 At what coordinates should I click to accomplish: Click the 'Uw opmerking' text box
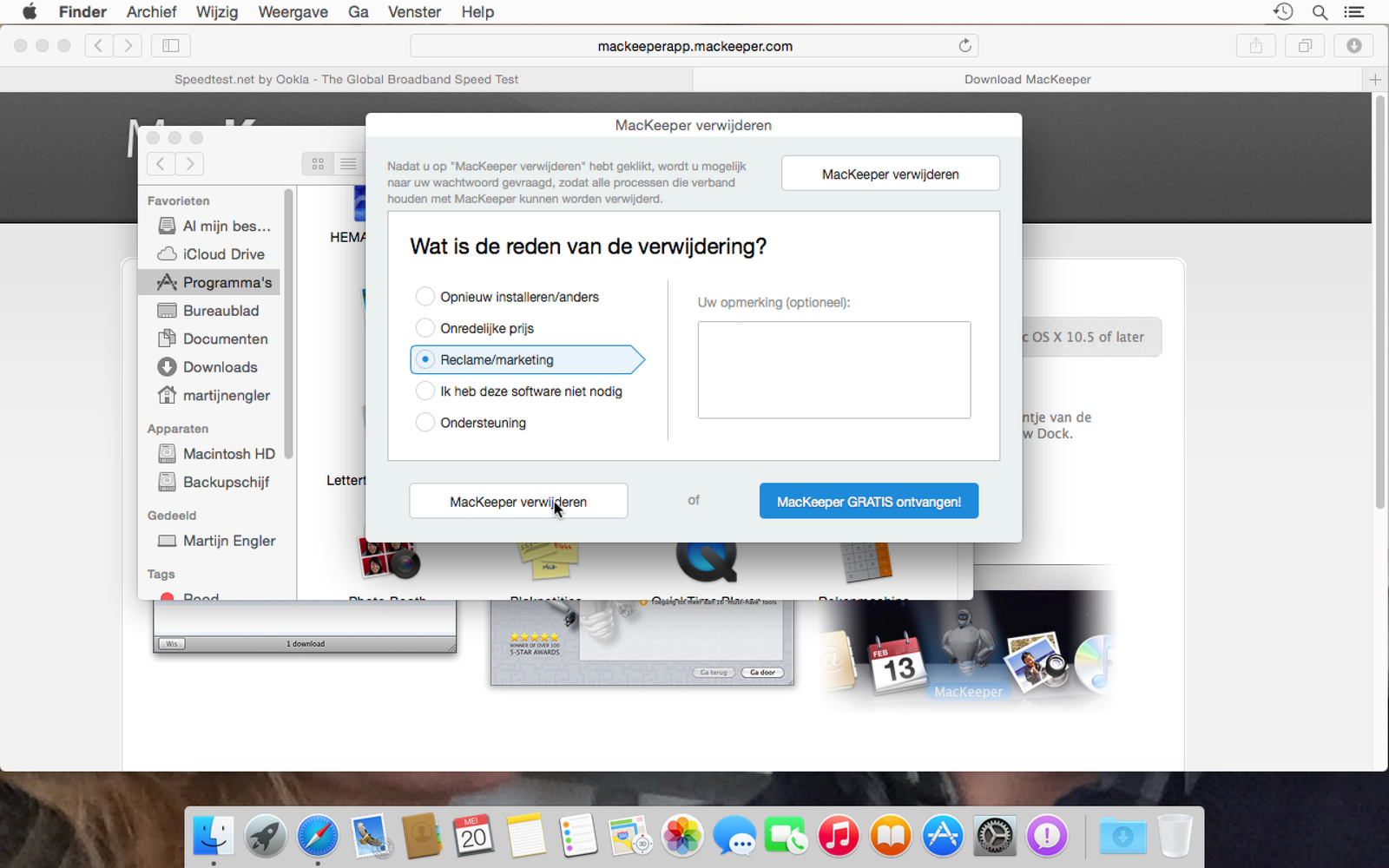coord(834,370)
